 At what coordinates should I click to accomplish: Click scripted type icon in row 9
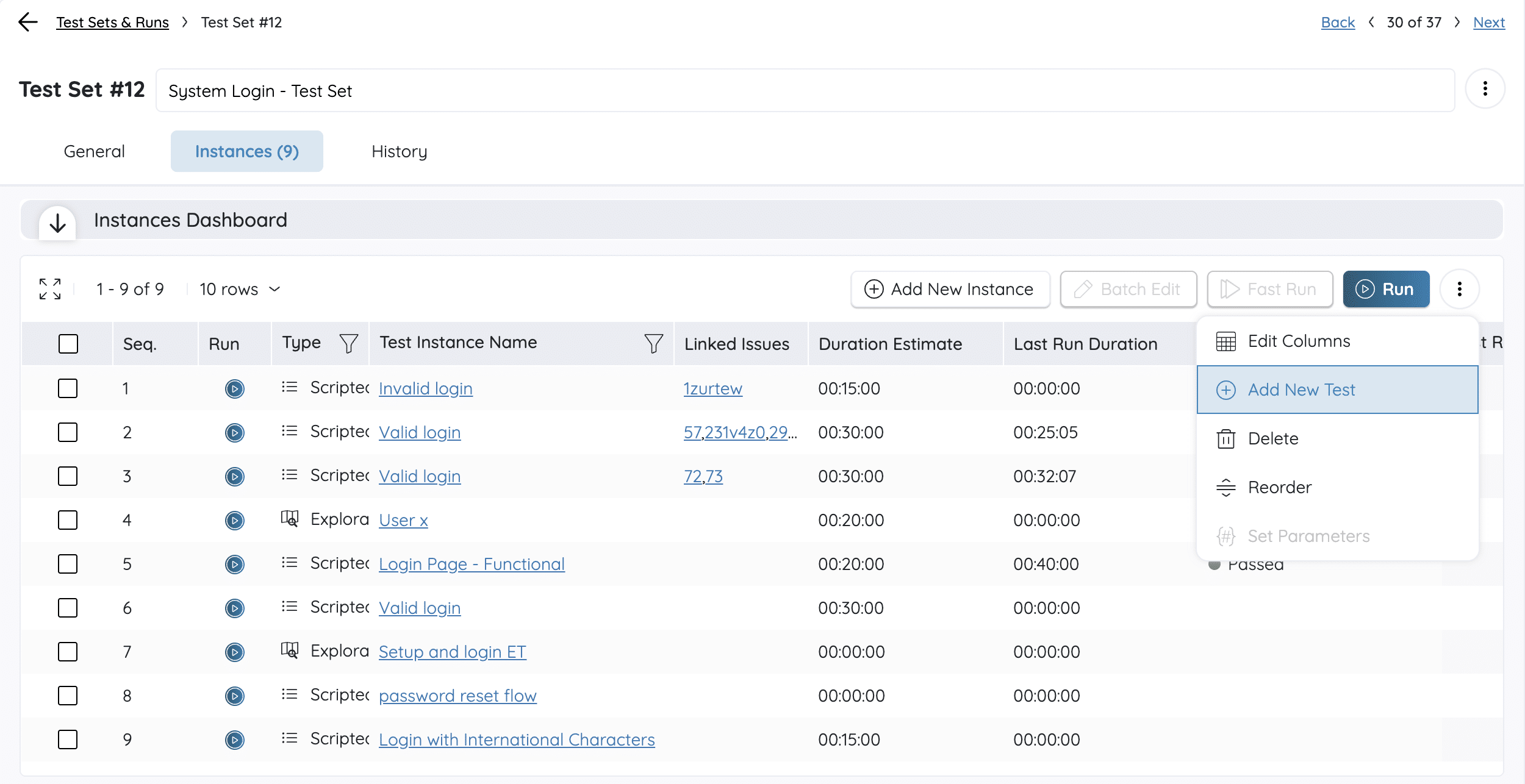[x=290, y=738]
